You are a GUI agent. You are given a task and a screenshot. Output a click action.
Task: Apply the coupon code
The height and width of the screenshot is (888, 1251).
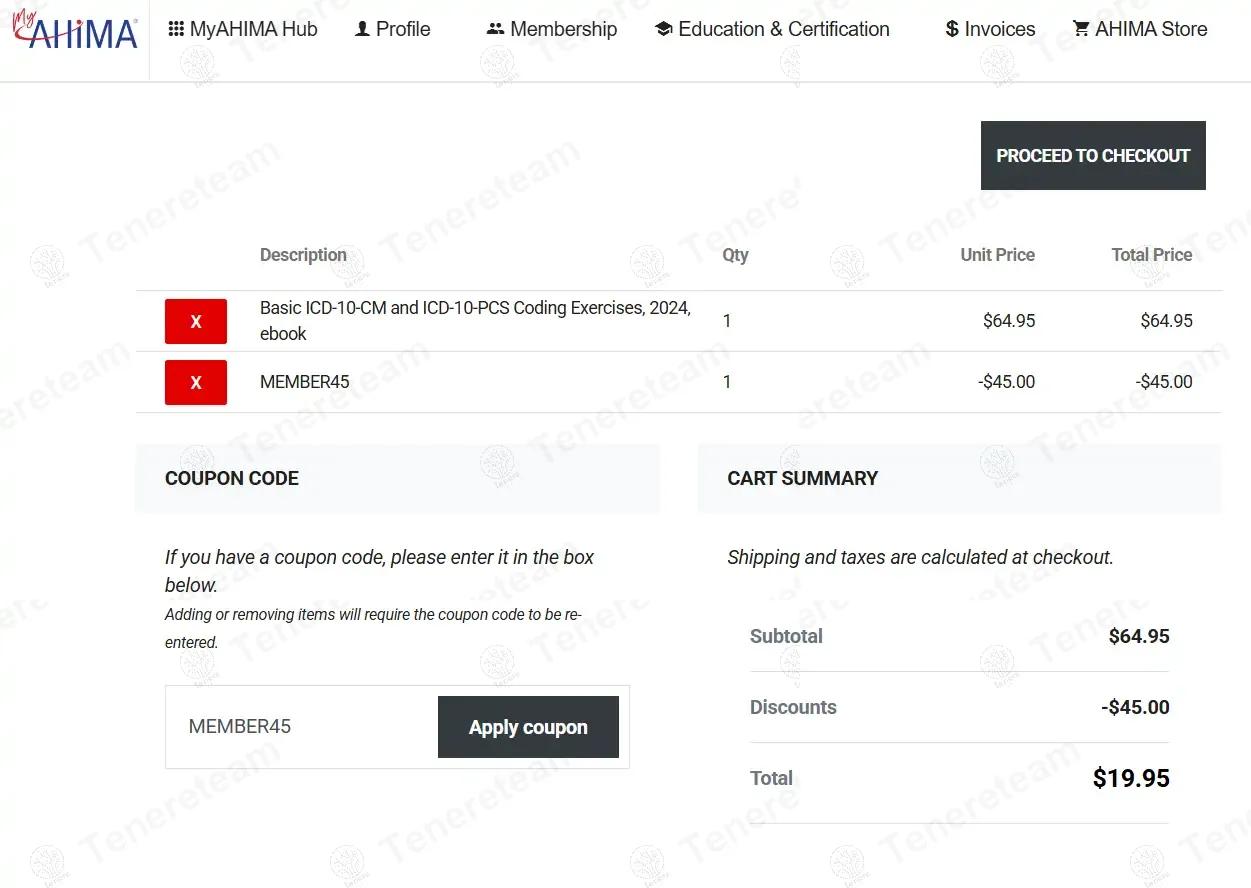[x=528, y=727]
